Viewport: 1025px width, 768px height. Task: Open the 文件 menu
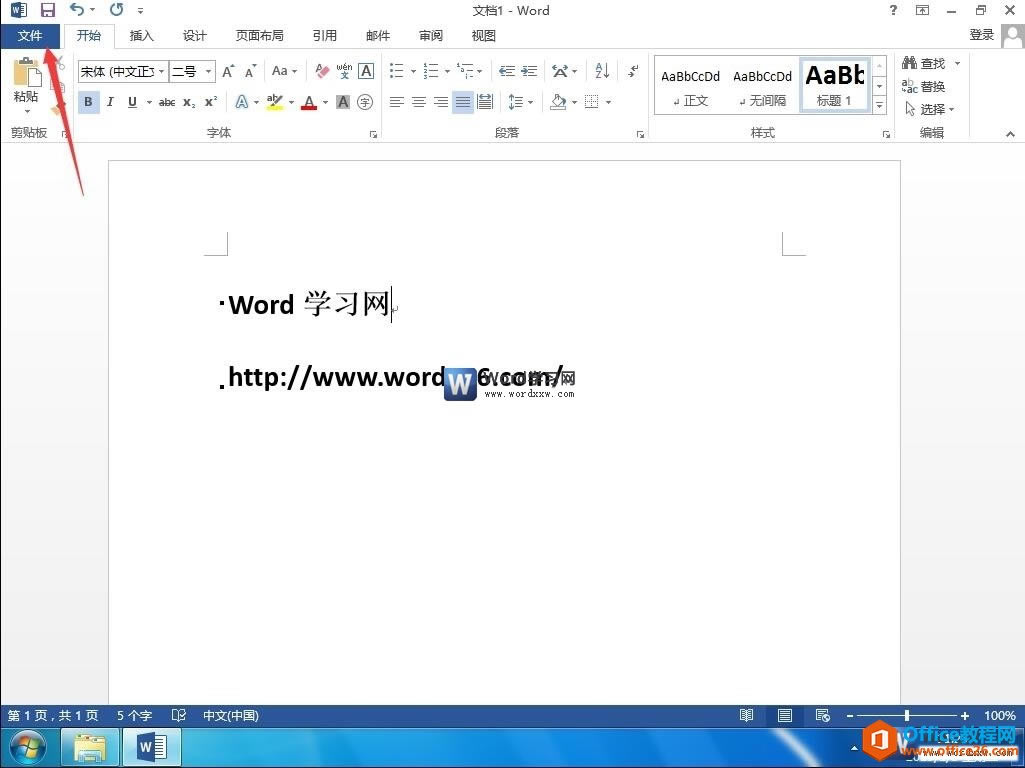(x=30, y=35)
